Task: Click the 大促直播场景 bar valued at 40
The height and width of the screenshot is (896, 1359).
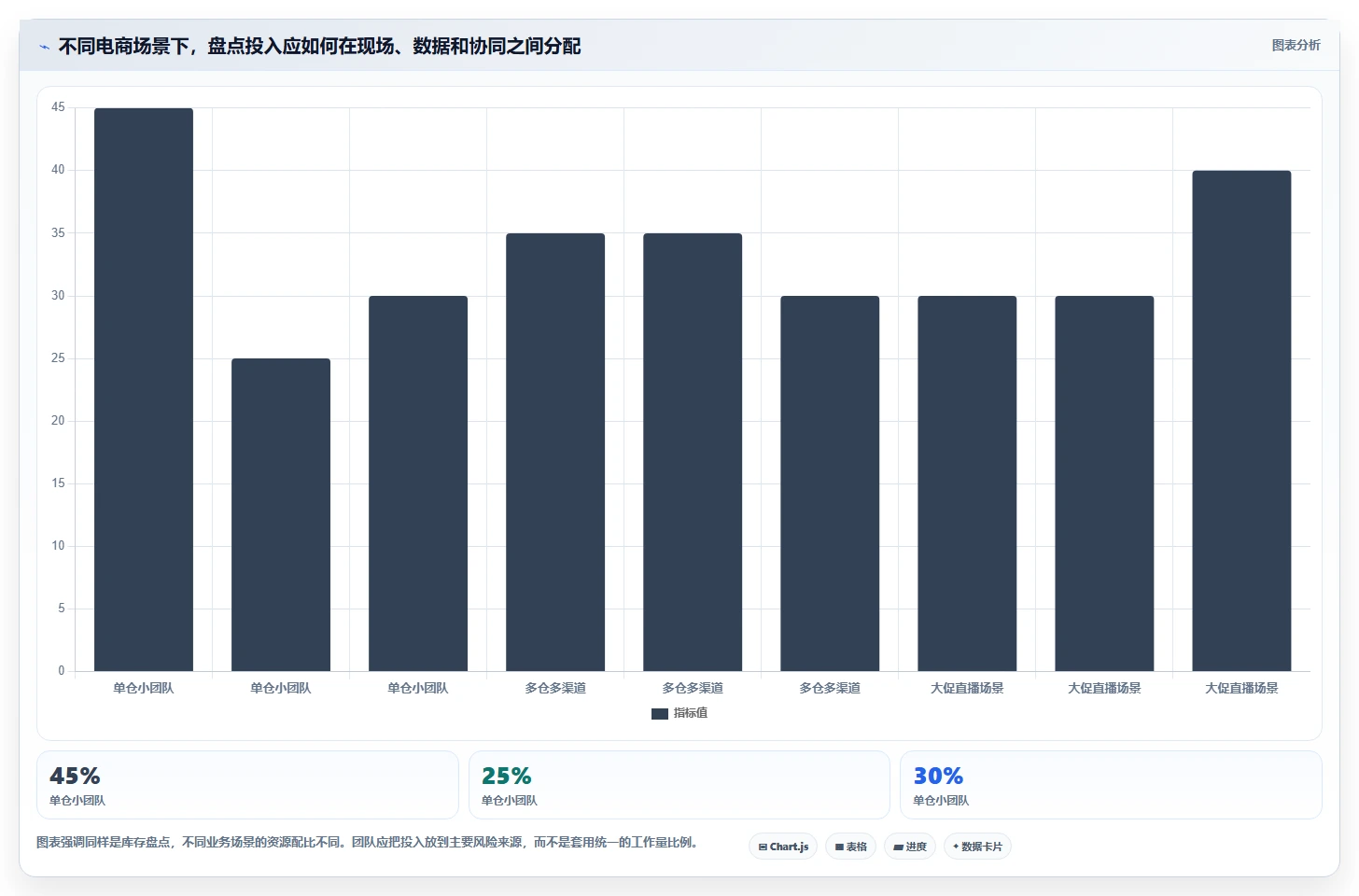Action: pos(1241,421)
